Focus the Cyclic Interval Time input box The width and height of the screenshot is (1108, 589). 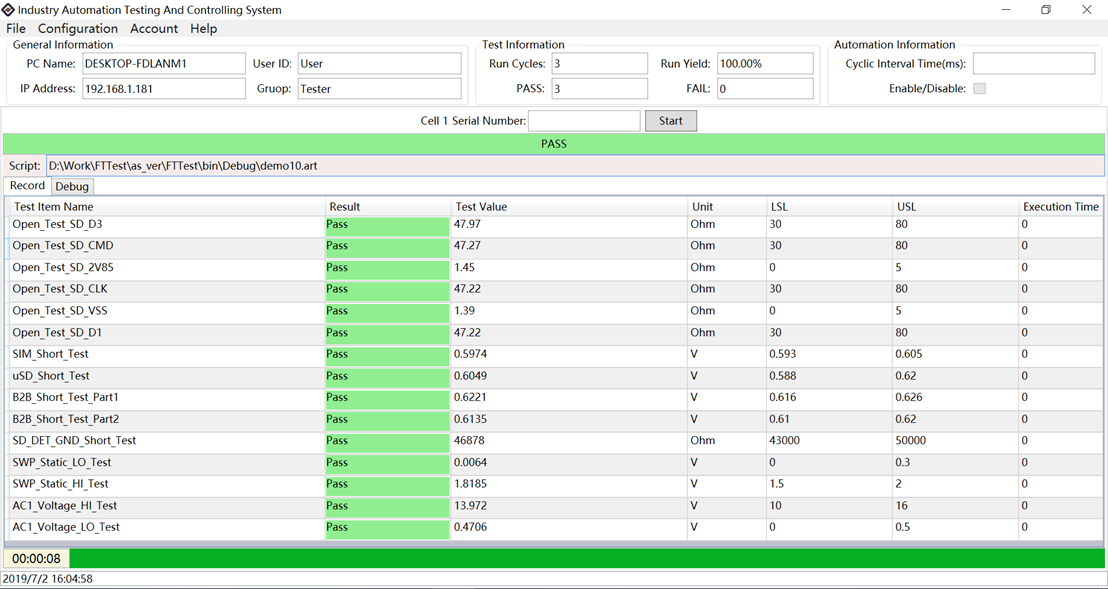(x=1033, y=64)
